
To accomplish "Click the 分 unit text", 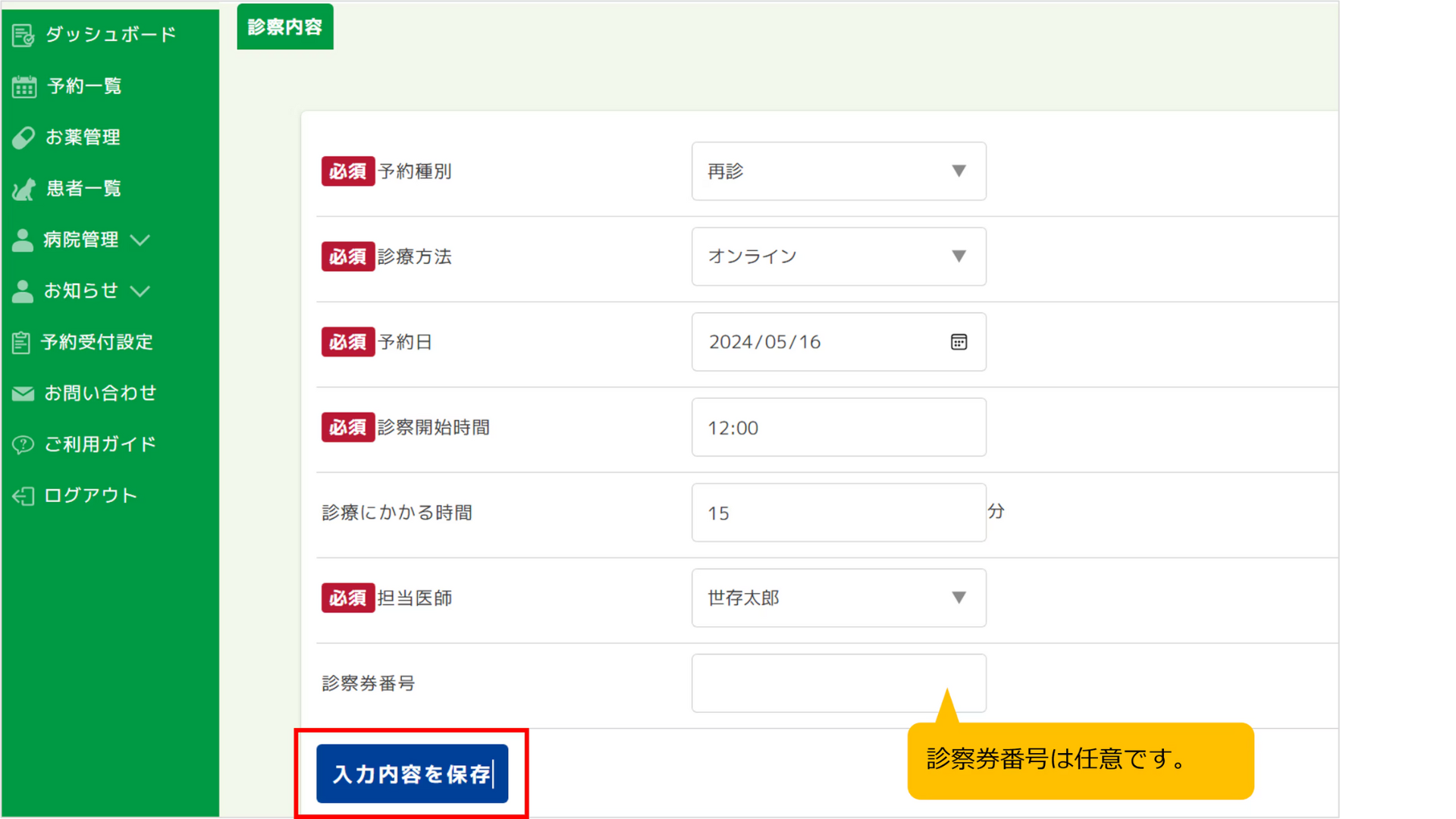I will (x=996, y=511).
